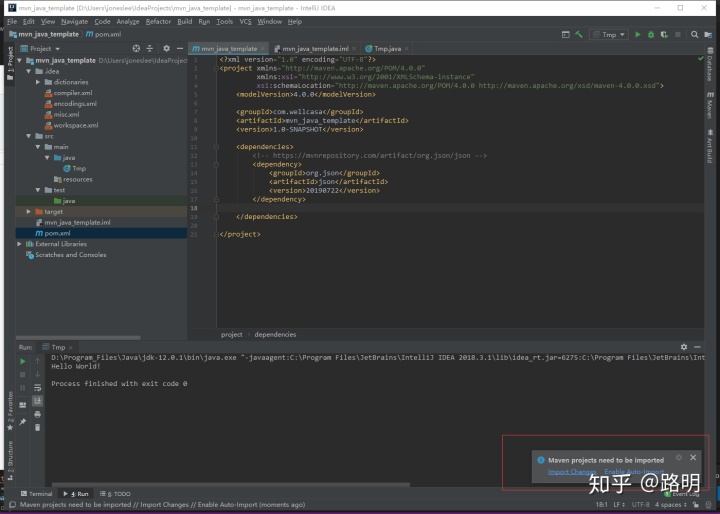Open indent settings 4 spaces in status bar

[x=671, y=504]
